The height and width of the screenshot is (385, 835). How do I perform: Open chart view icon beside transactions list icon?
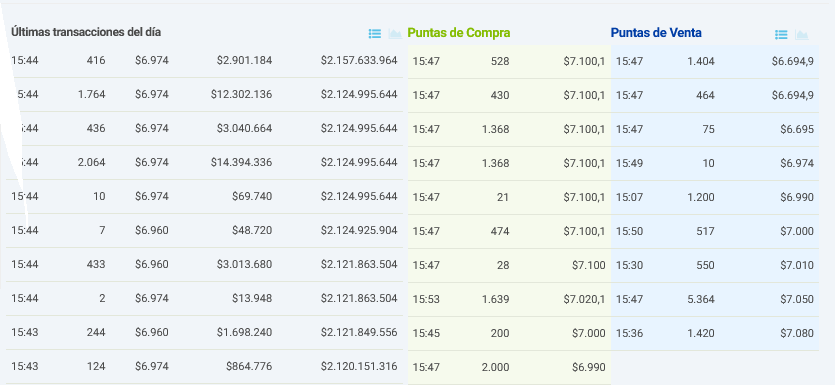pyautogui.click(x=395, y=34)
